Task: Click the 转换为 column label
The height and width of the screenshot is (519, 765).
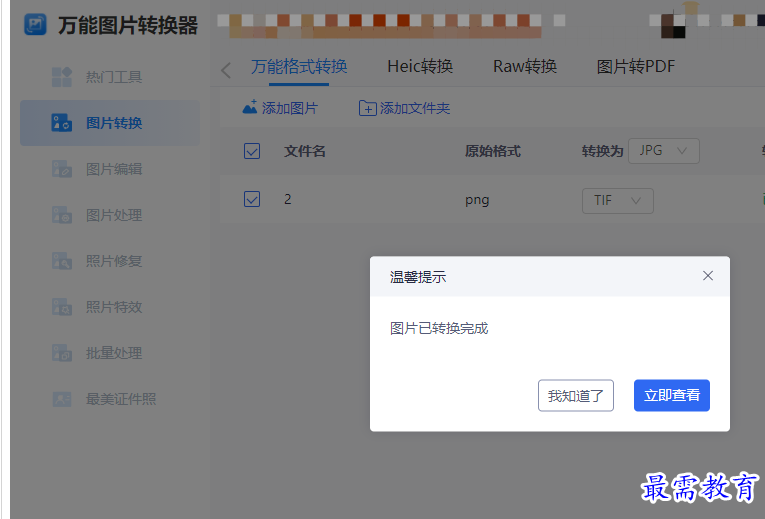Action: [603, 151]
